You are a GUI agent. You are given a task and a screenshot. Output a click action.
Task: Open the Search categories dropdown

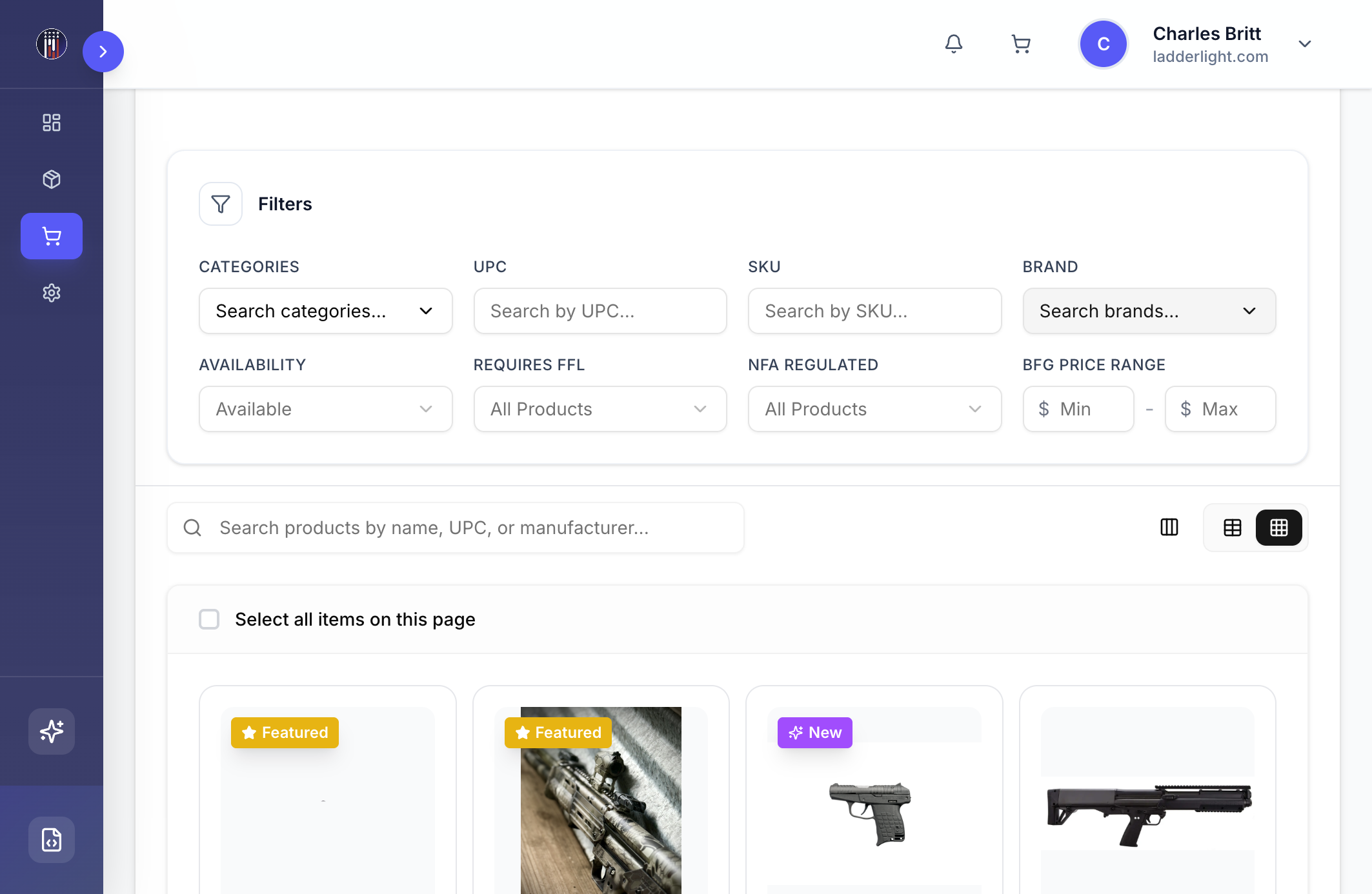click(x=326, y=311)
